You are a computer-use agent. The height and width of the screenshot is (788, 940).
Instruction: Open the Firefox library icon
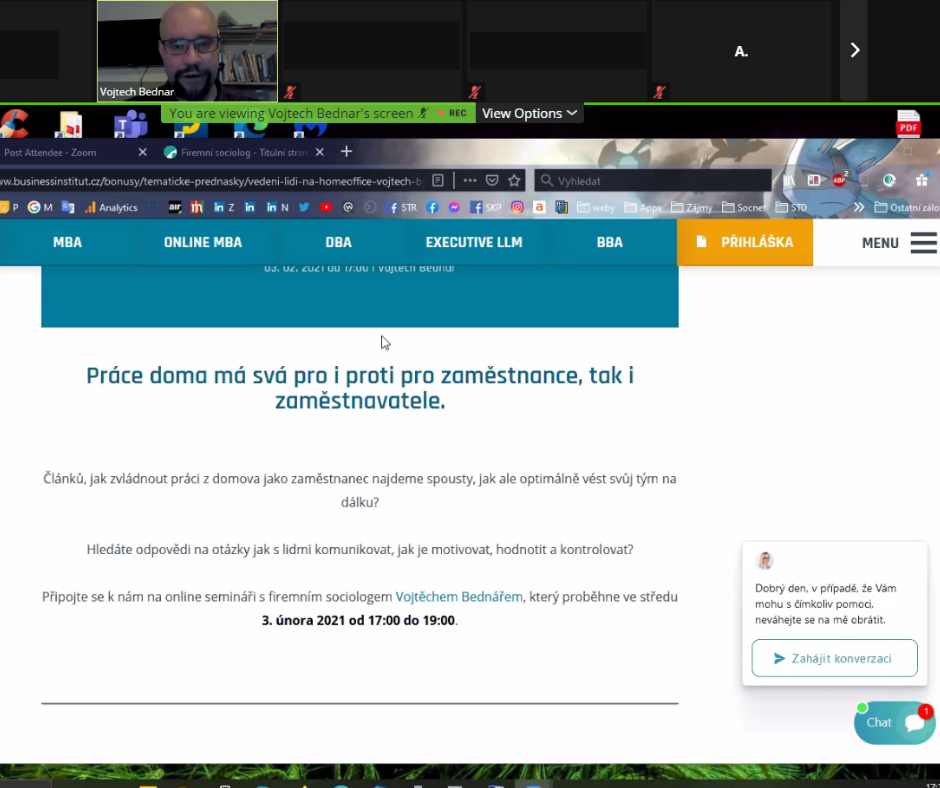click(790, 180)
